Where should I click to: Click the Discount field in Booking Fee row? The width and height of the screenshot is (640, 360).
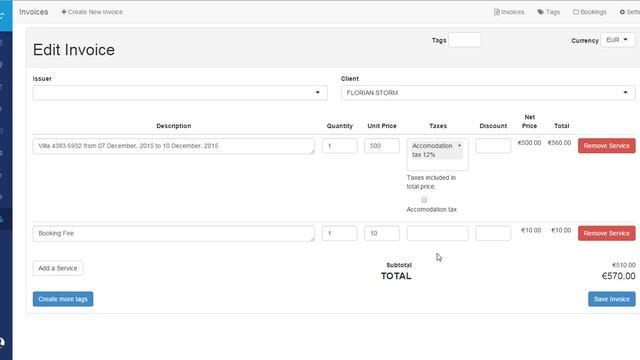493,233
